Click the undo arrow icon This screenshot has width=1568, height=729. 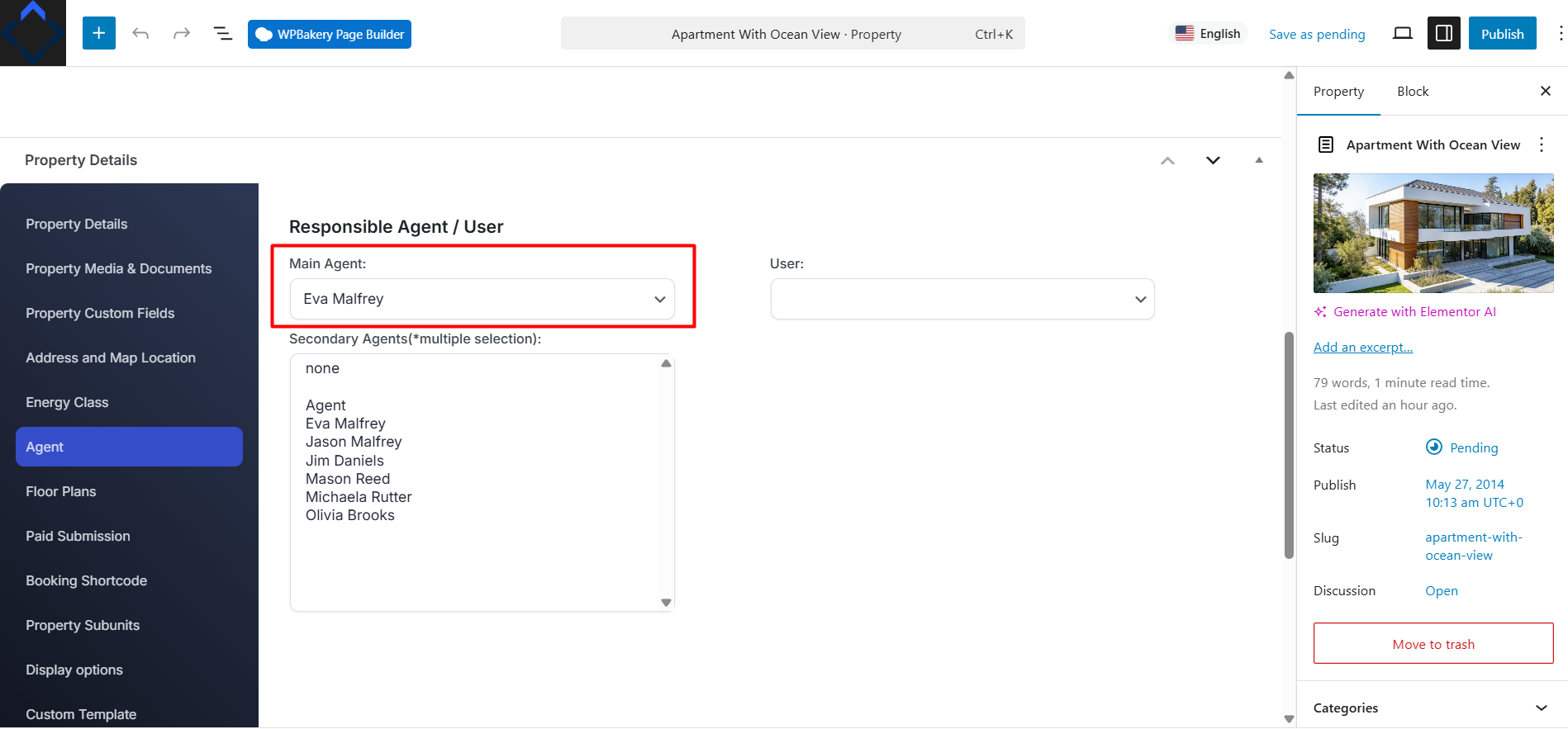click(140, 33)
